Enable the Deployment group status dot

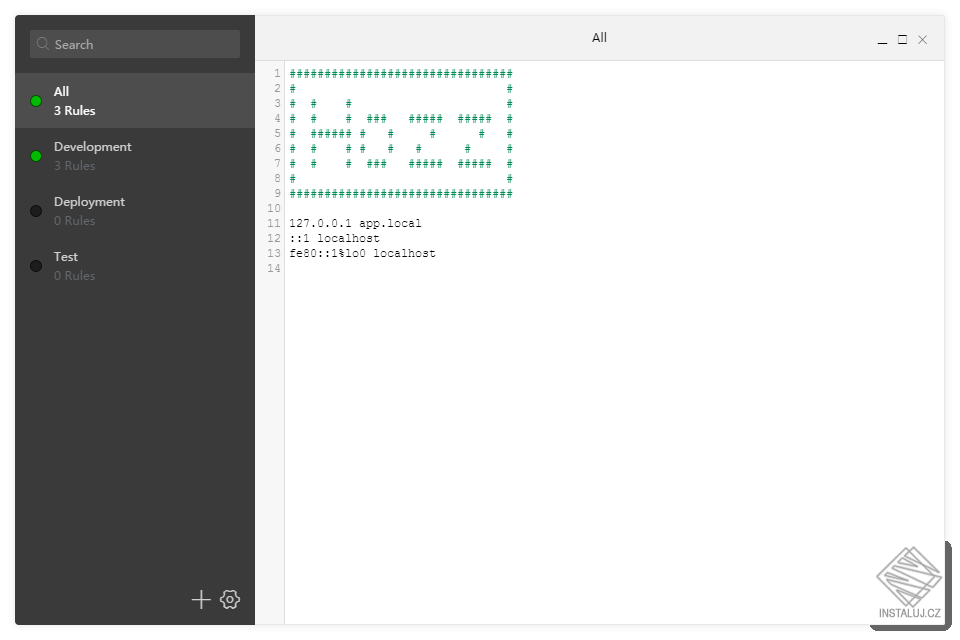coord(36,211)
